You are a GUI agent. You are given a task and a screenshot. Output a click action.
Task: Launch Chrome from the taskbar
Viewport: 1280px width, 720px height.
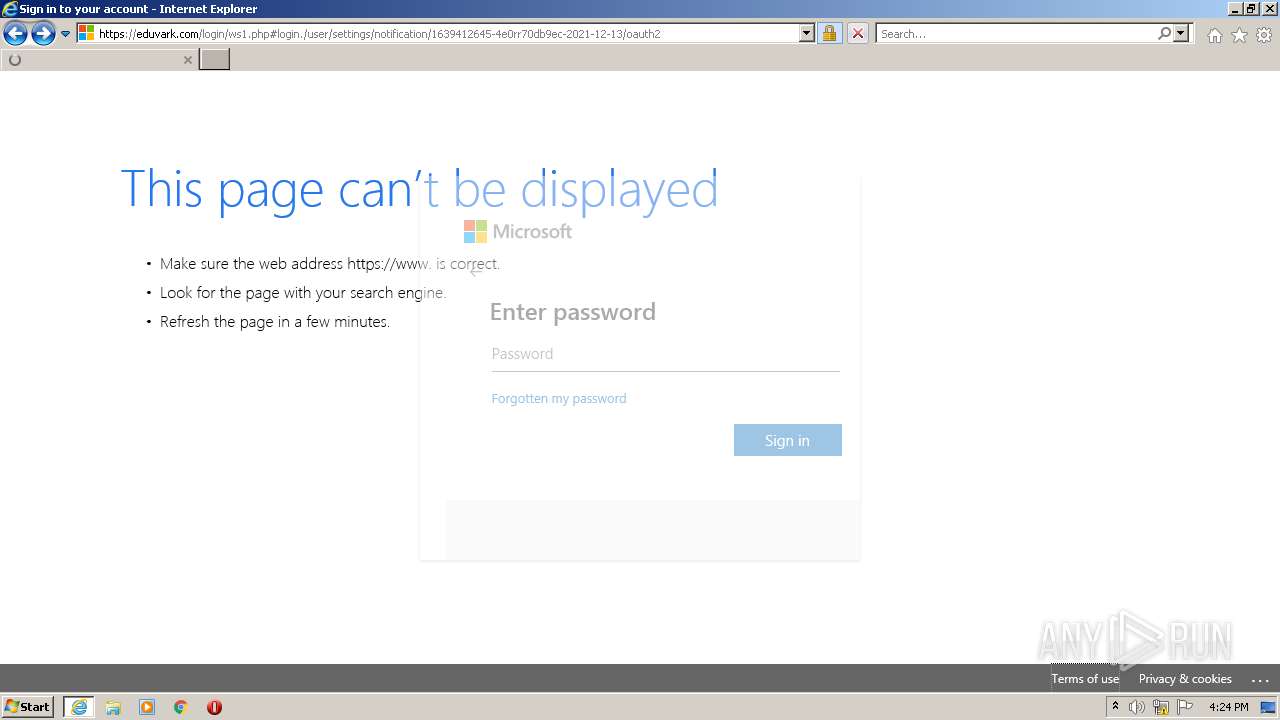(181, 707)
